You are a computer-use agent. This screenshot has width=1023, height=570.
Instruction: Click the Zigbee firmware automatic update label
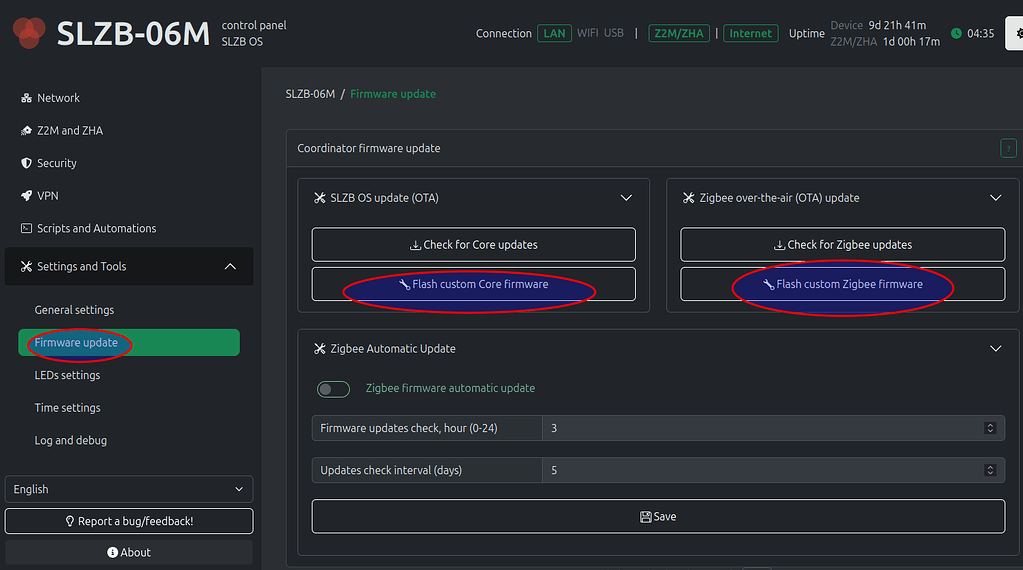[x=450, y=388]
